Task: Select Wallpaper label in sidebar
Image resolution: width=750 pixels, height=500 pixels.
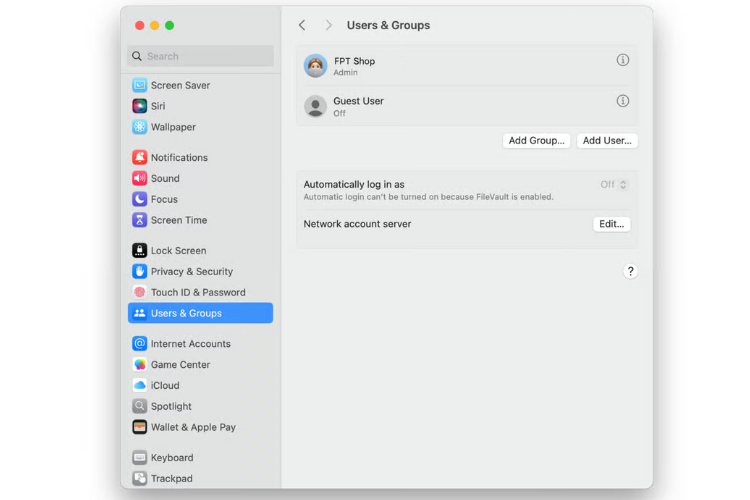Action: click(173, 127)
